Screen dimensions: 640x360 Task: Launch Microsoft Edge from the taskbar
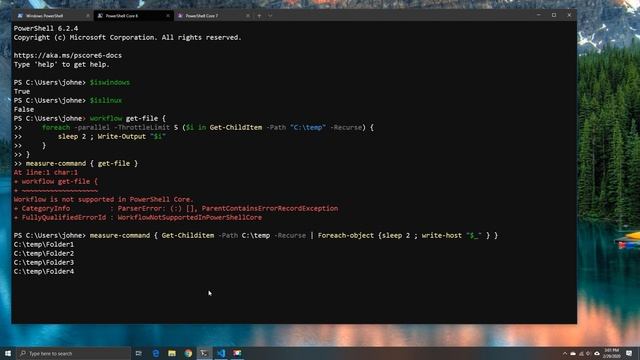tap(156, 353)
